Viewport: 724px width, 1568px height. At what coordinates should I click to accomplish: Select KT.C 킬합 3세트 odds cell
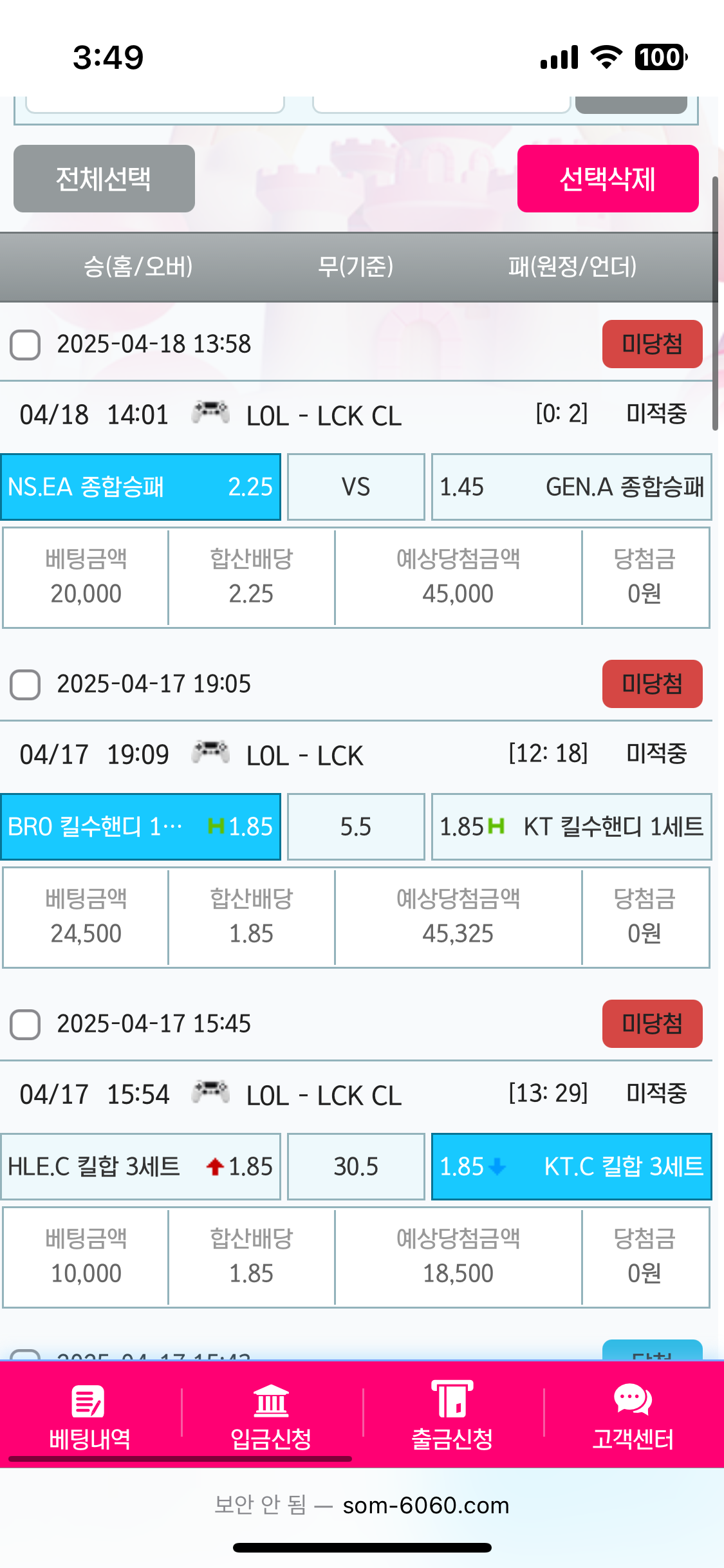(571, 1166)
